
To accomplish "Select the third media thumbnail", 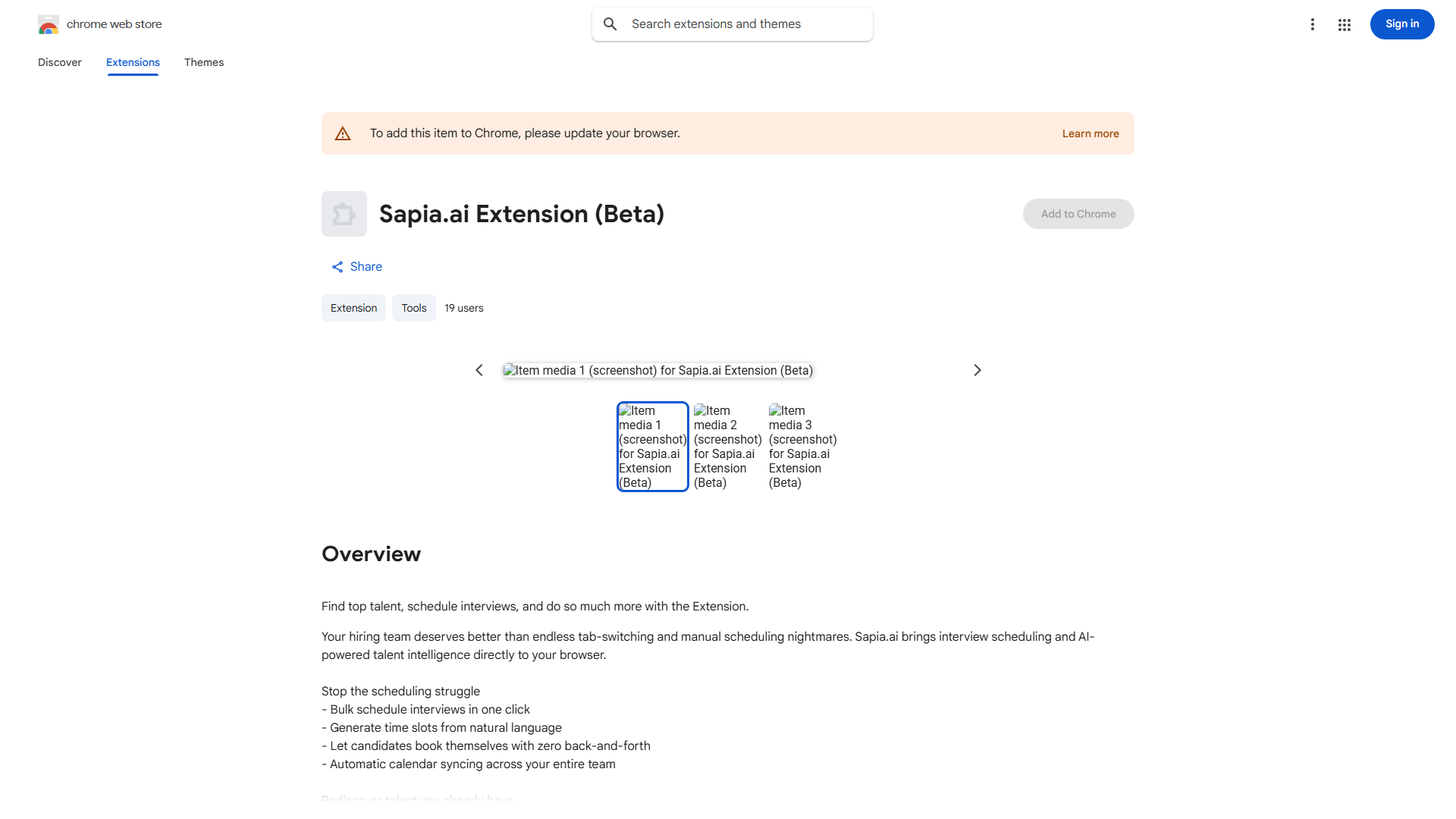I will (802, 447).
